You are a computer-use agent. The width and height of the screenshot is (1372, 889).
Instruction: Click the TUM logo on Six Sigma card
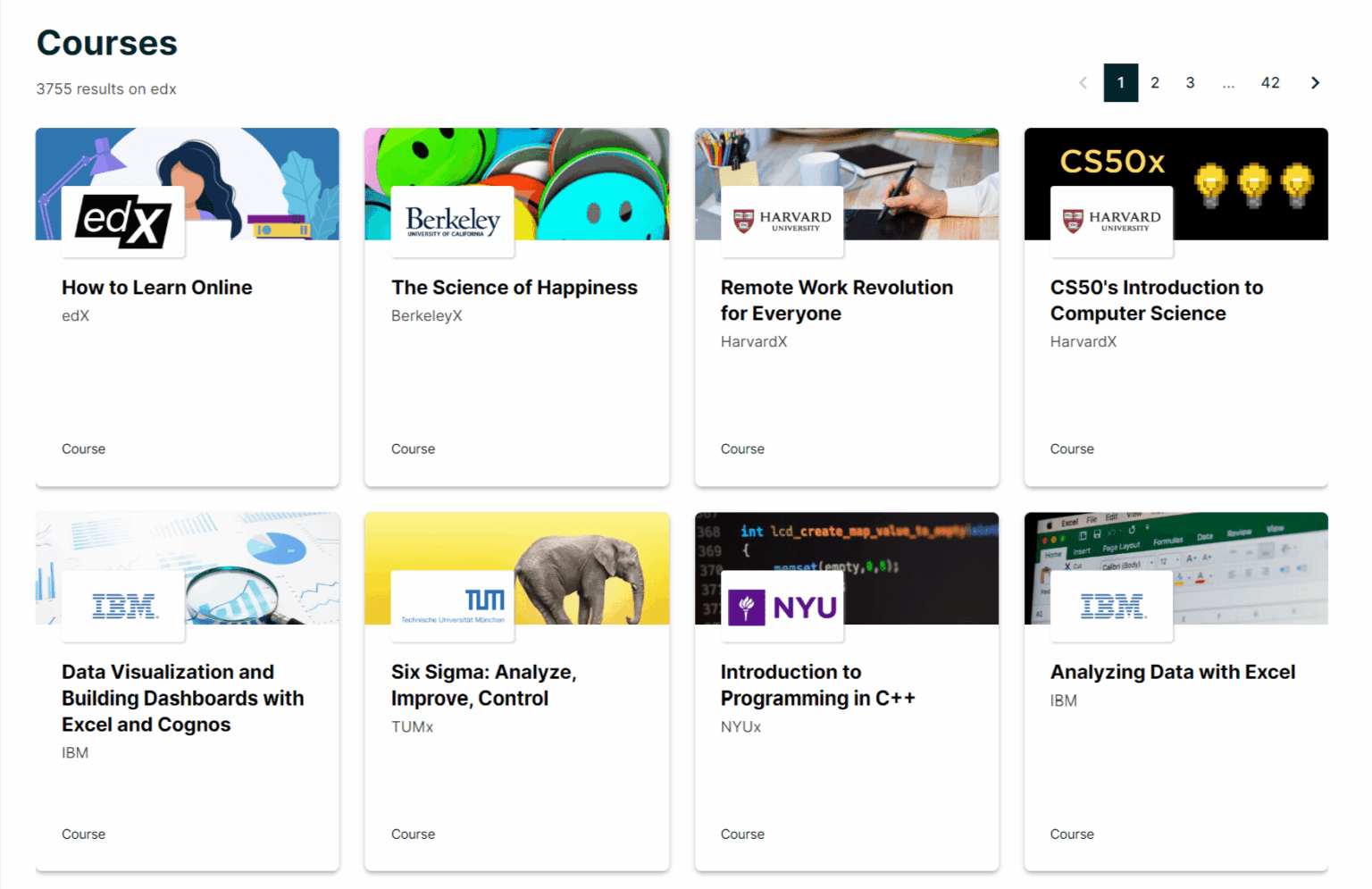coord(452,607)
